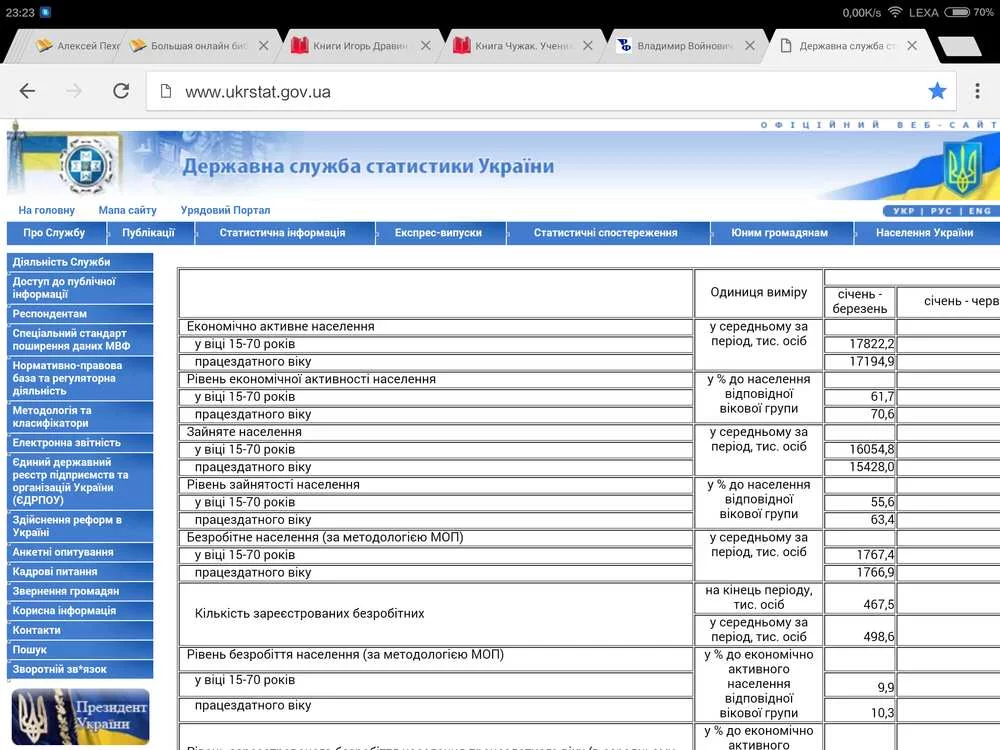Open Доступ до публічної інформації sidebar item
The image size is (1000, 750).
click(80, 288)
